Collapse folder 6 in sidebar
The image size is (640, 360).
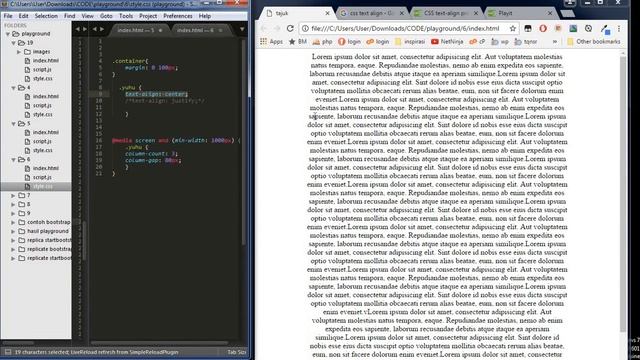(13, 160)
